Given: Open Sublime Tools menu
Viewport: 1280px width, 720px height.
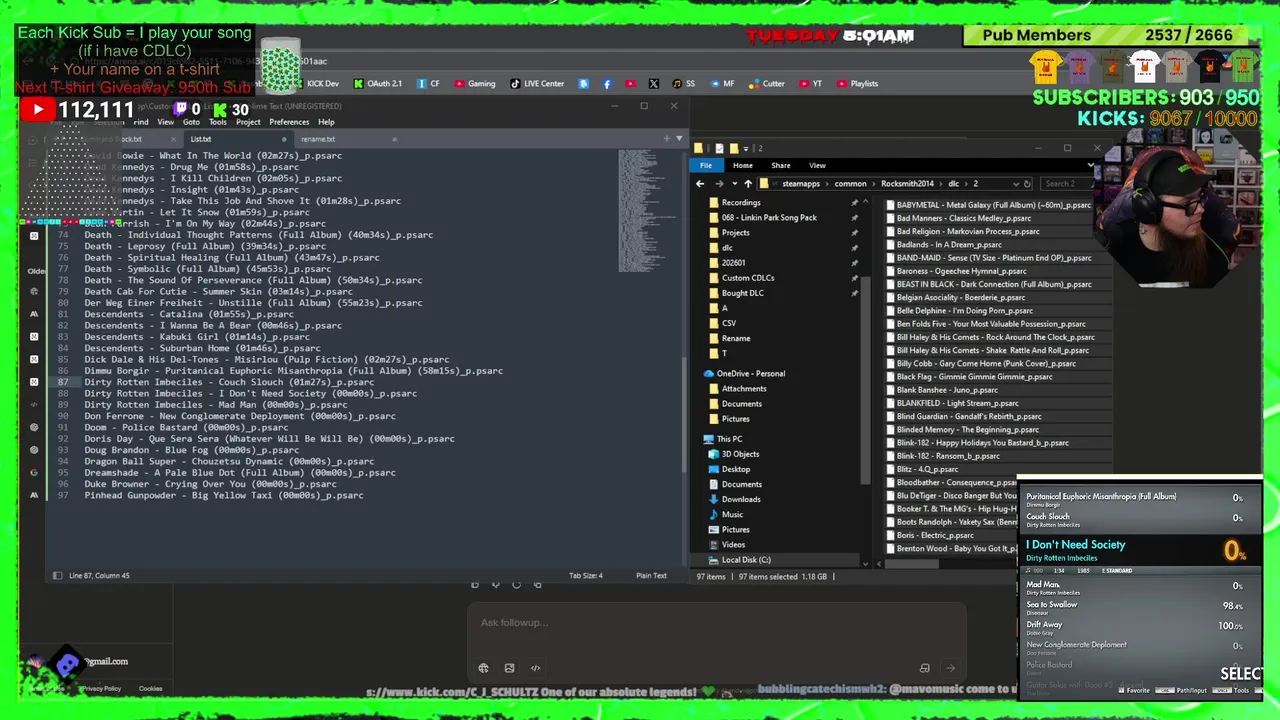Looking at the screenshot, I should (x=218, y=122).
